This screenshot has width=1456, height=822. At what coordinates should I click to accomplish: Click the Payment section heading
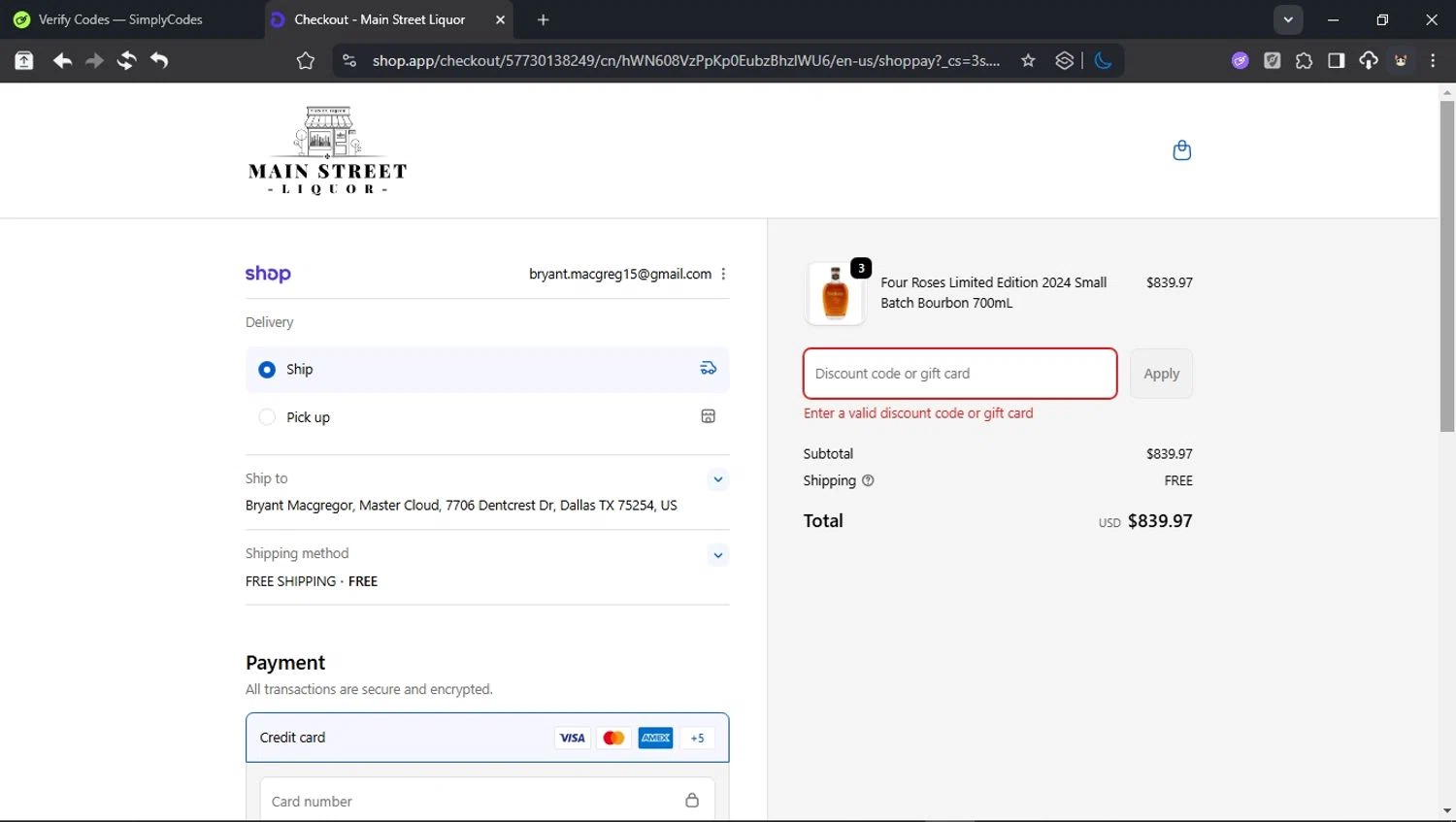pos(285,662)
